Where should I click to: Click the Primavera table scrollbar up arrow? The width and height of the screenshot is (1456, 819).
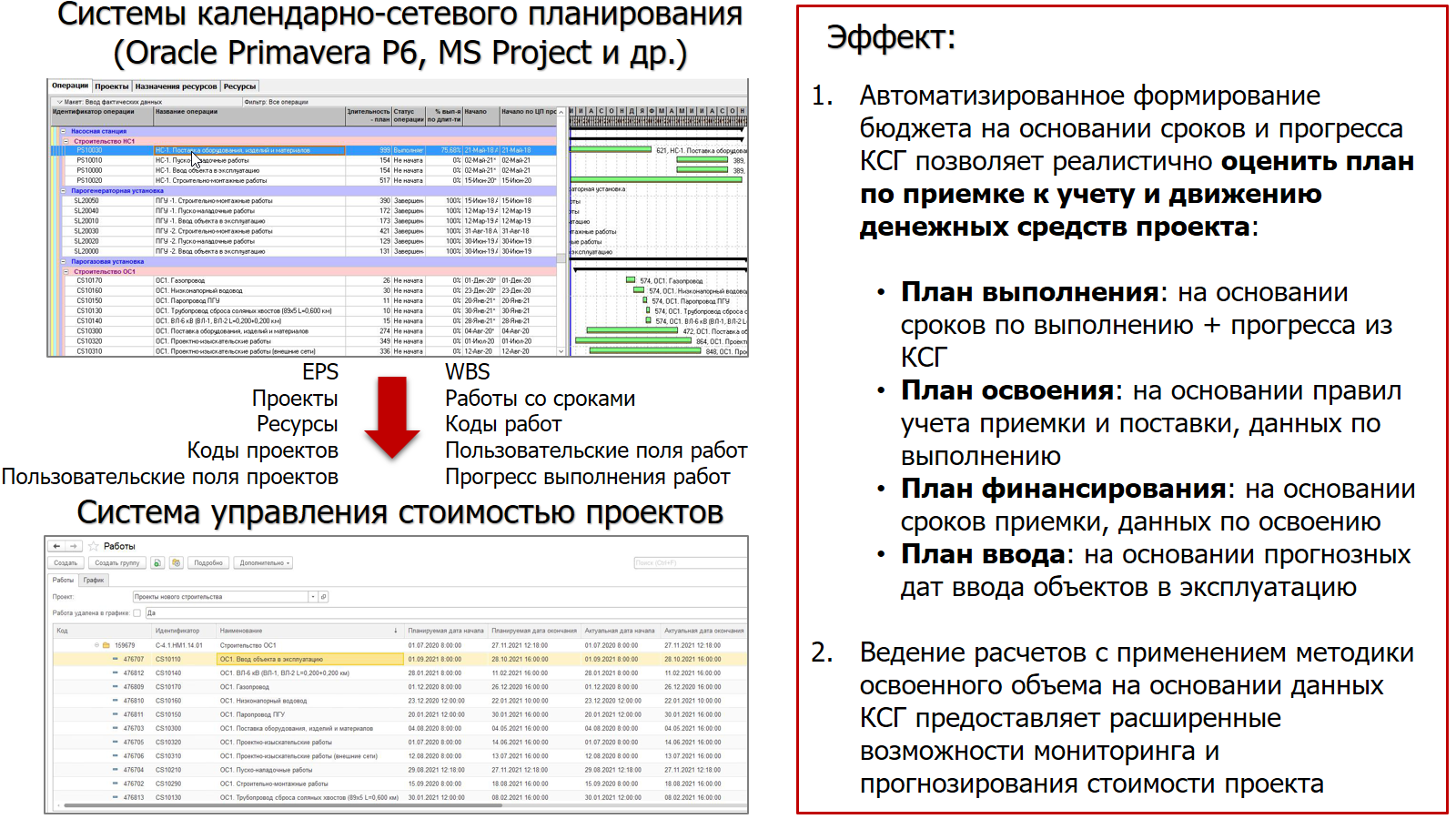coord(561,112)
